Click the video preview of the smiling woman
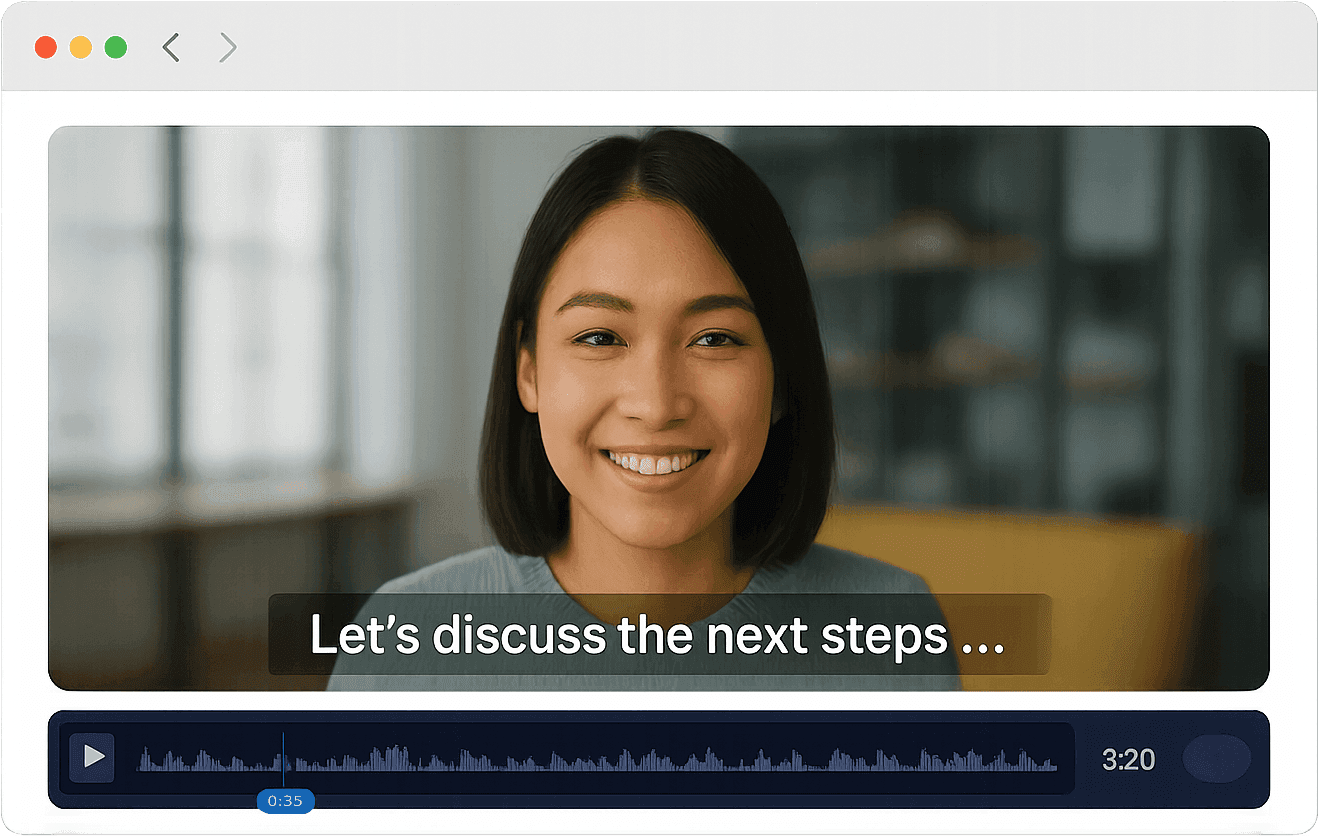1319x836 pixels. [x=659, y=408]
